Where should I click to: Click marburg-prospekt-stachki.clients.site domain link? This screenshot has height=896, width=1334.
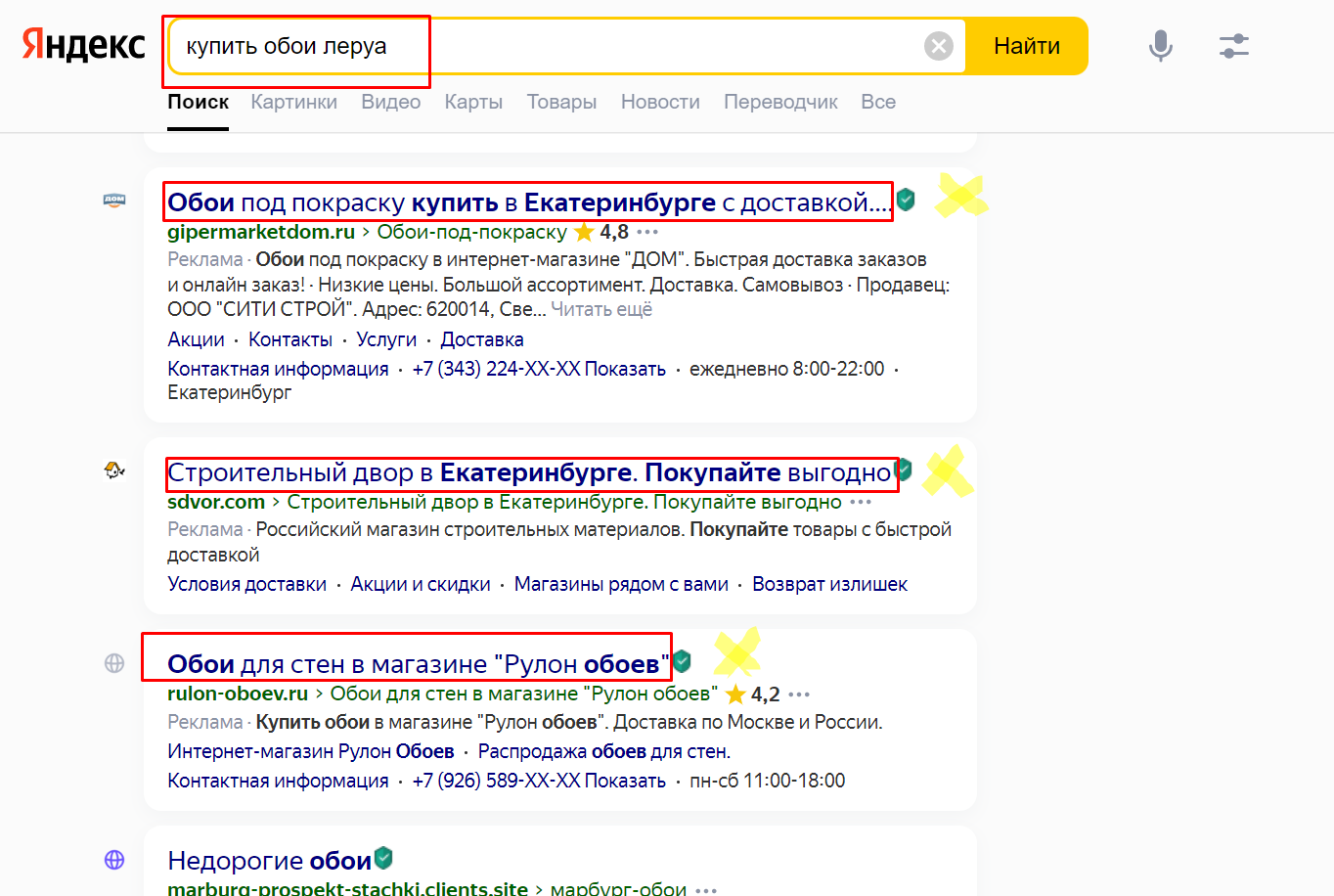tap(347, 888)
